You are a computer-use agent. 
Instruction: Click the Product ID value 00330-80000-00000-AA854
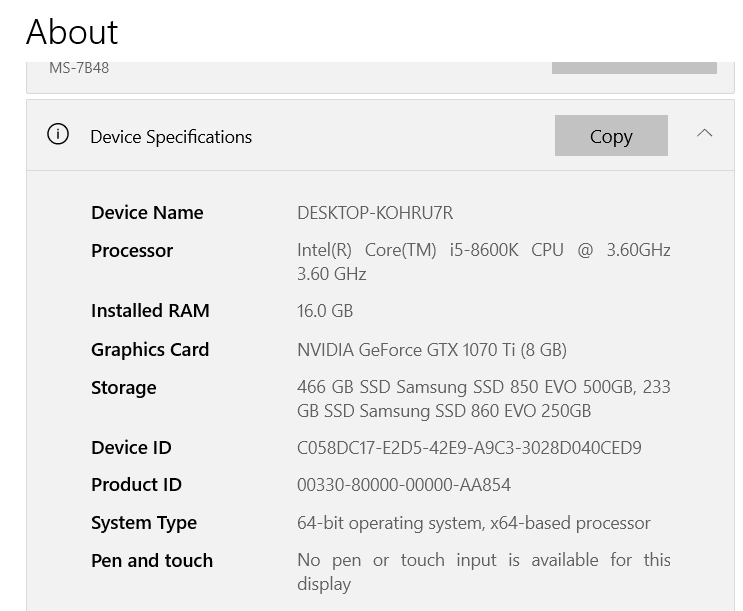tap(404, 484)
